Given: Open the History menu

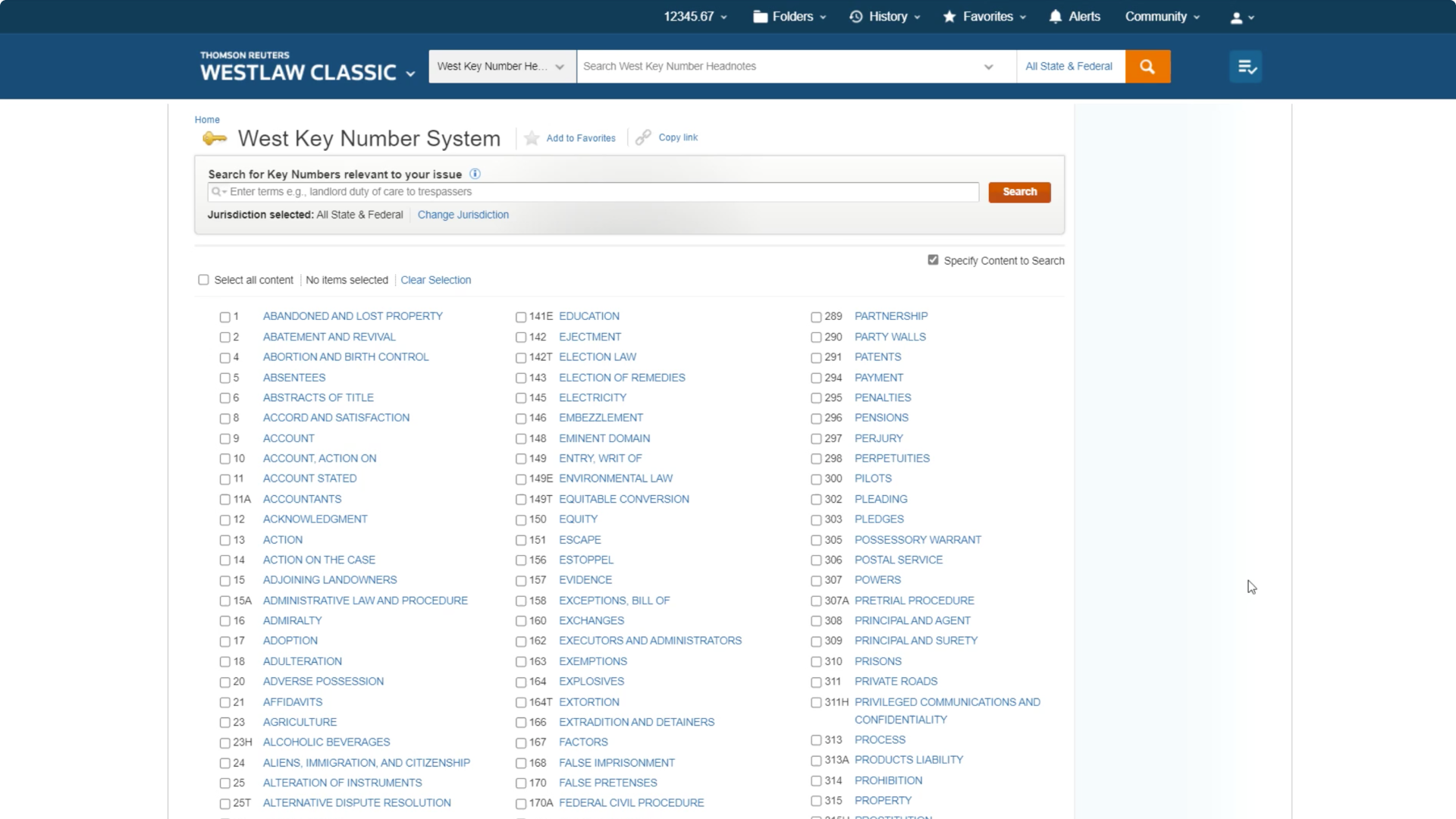Looking at the screenshot, I should click(884, 17).
